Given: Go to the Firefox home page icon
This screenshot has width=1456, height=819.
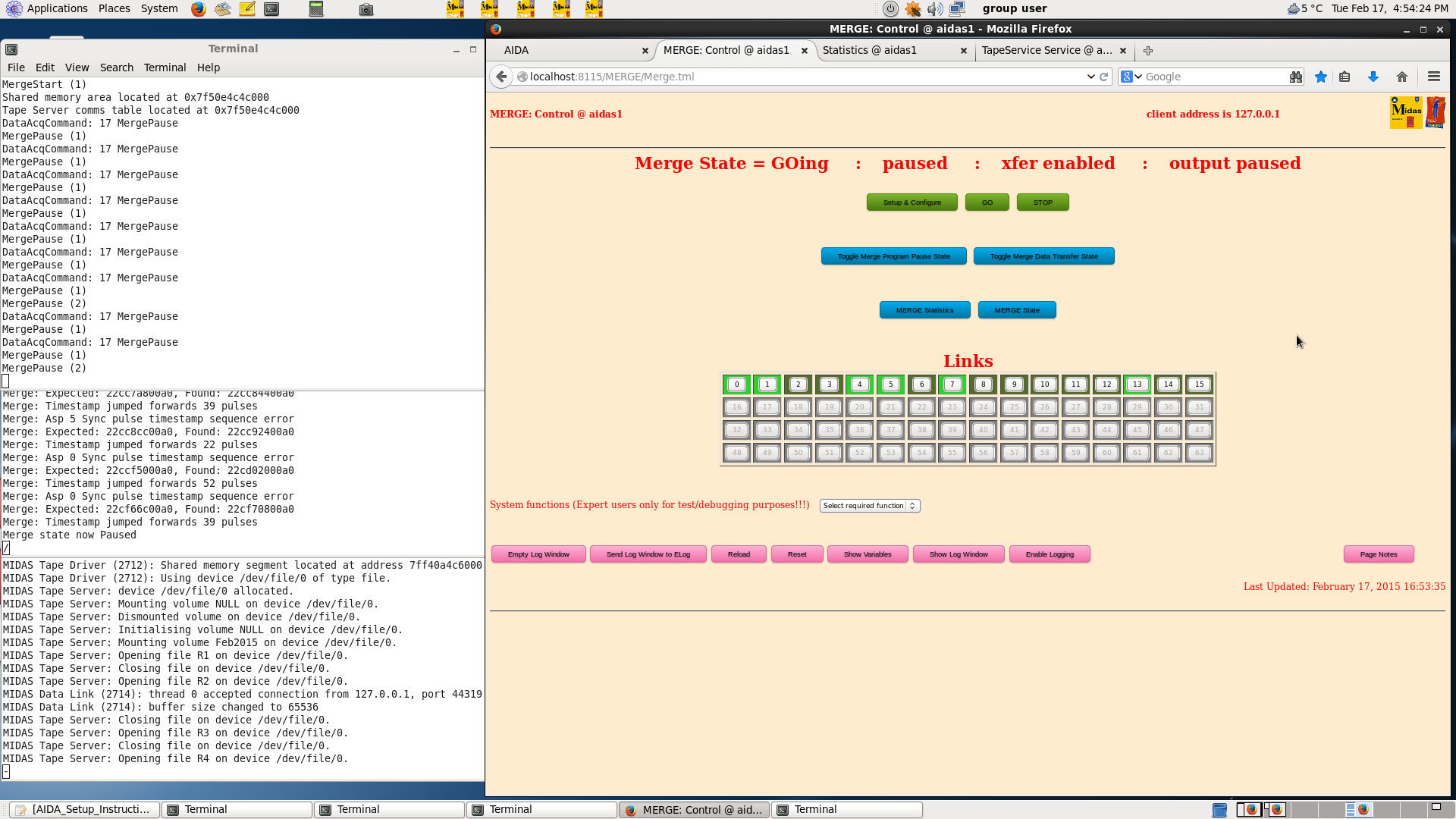Looking at the screenshot, I should (1402, 77).
